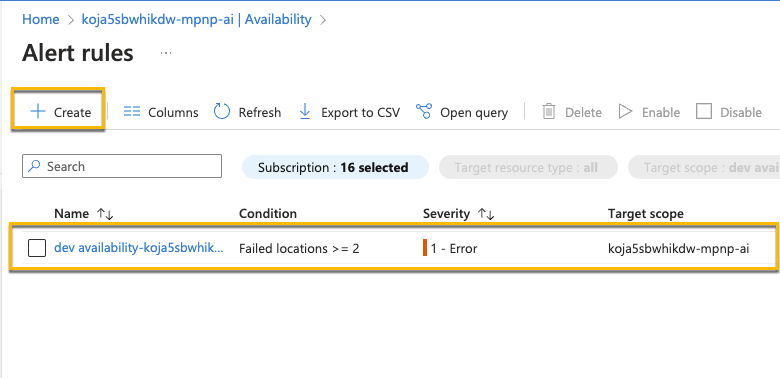This screenshot has width=780, height=378.
Task: Open the Target resource type filter
Action: [528, 167]
